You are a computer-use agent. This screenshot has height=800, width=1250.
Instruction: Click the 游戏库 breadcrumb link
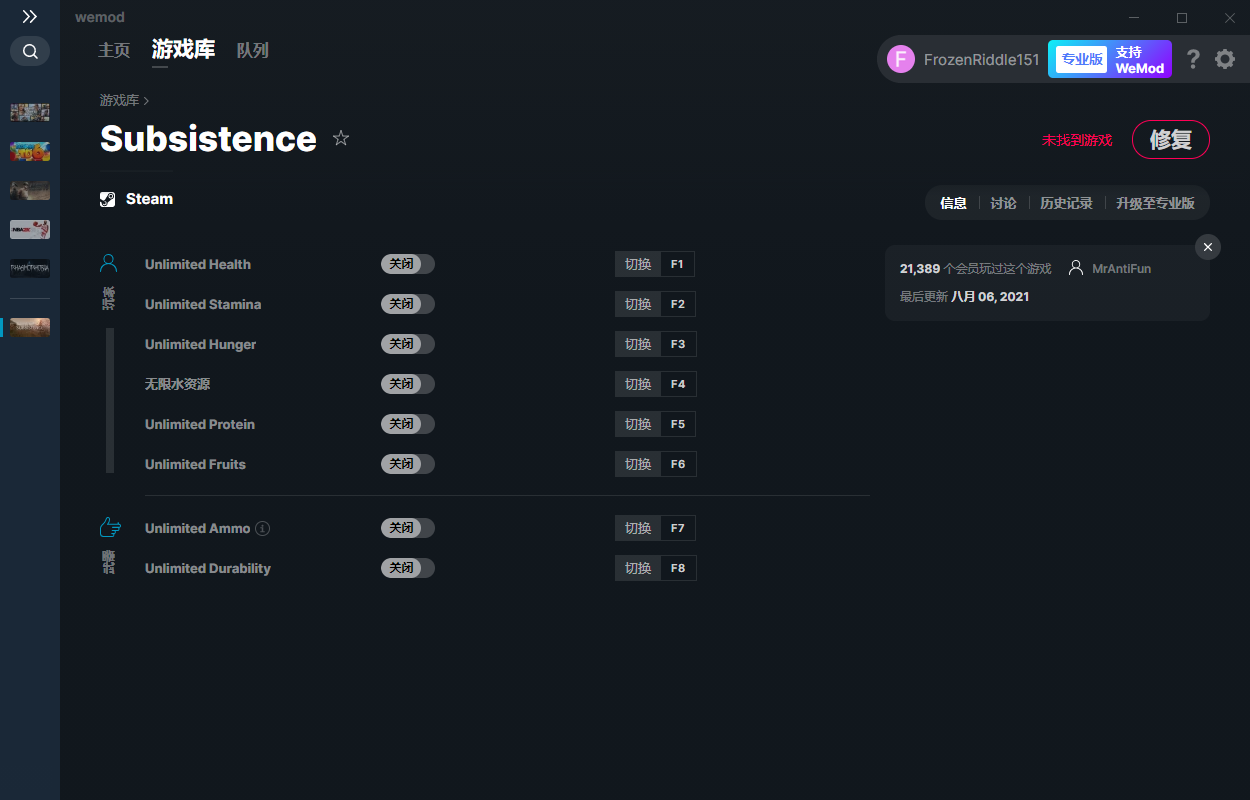pos(119,101)
